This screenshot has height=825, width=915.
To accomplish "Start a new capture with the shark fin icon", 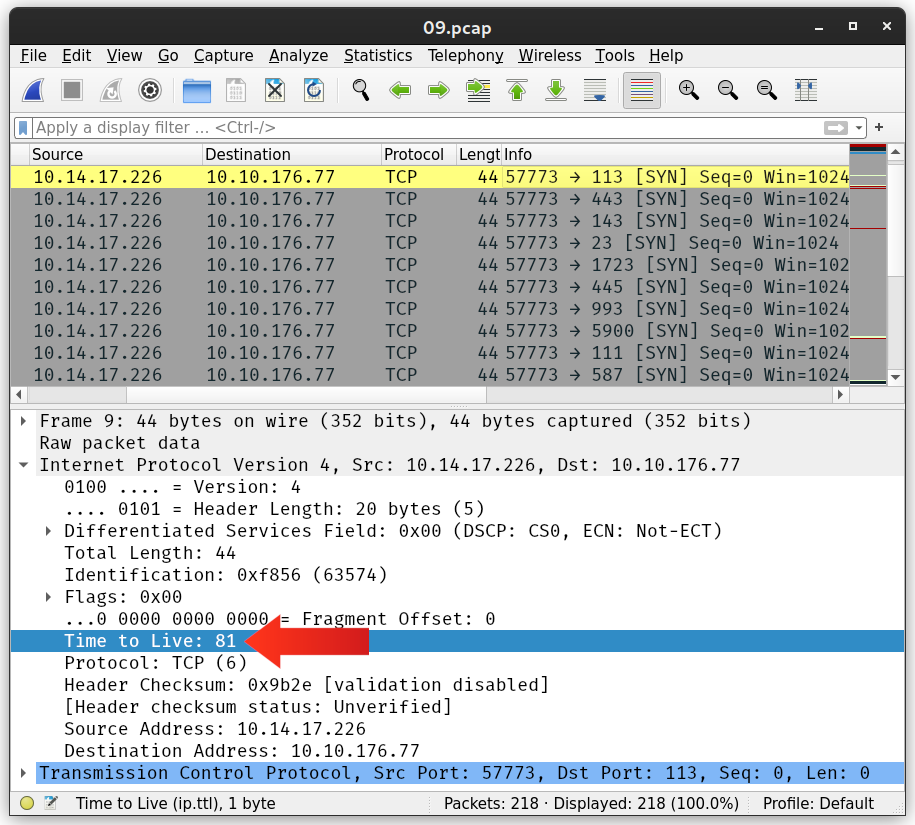I will tap(33, 90).
